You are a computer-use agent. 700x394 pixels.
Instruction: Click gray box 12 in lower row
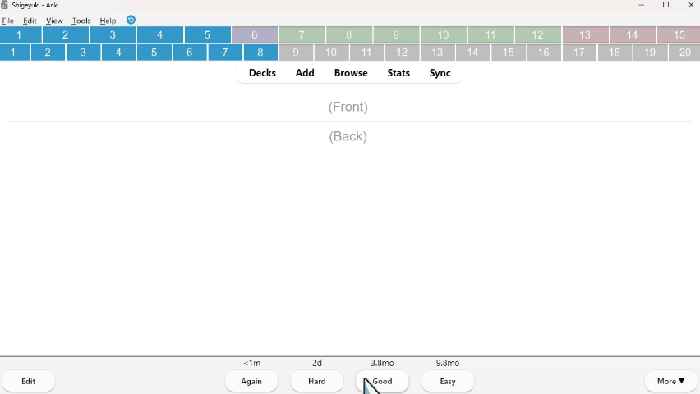tap(402, 52)
